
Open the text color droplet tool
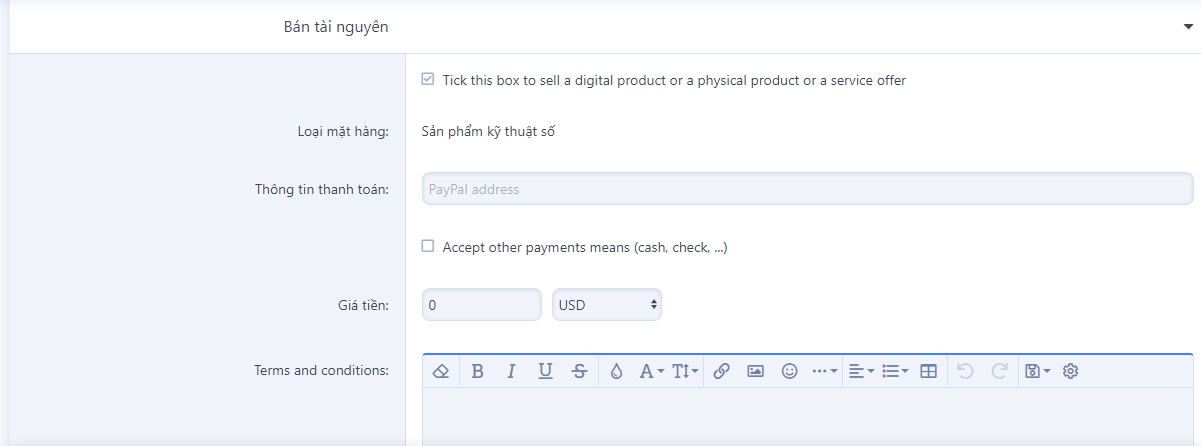[616, 371]
